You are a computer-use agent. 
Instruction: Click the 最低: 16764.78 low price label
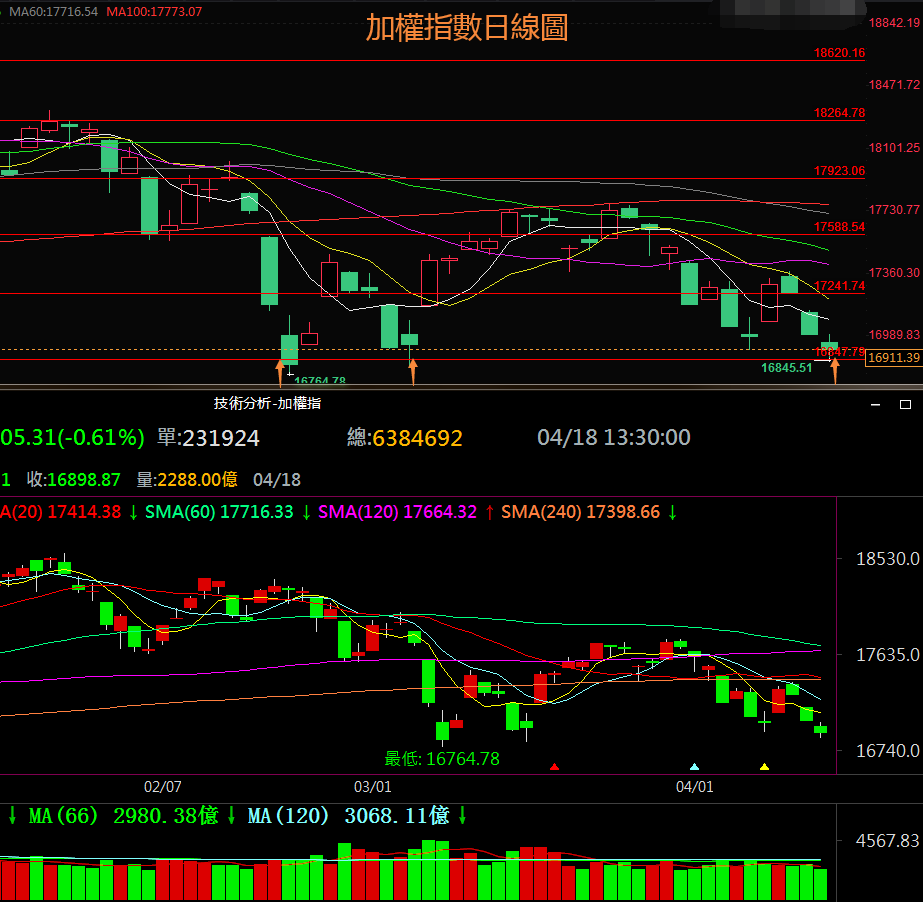pos(442,759)
